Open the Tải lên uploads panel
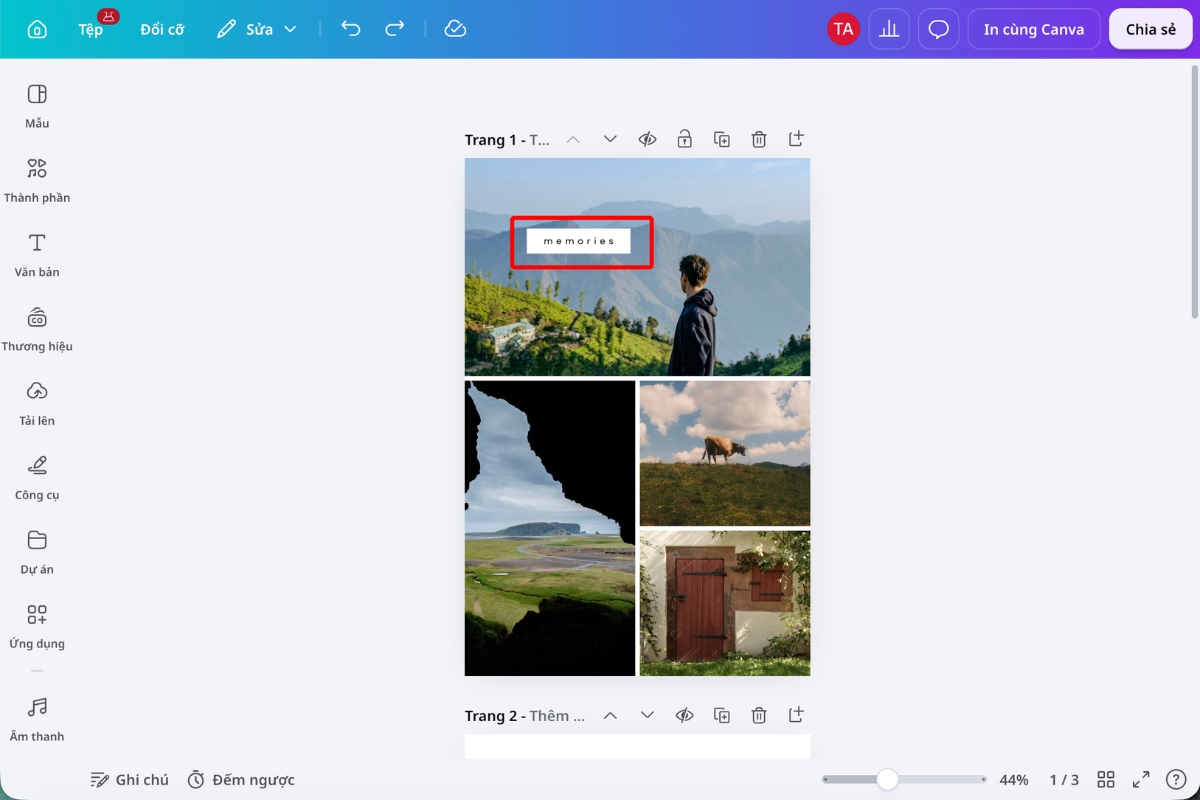Image resolution: width=1200 pixels, height=800 pixels. click(37, 403)
